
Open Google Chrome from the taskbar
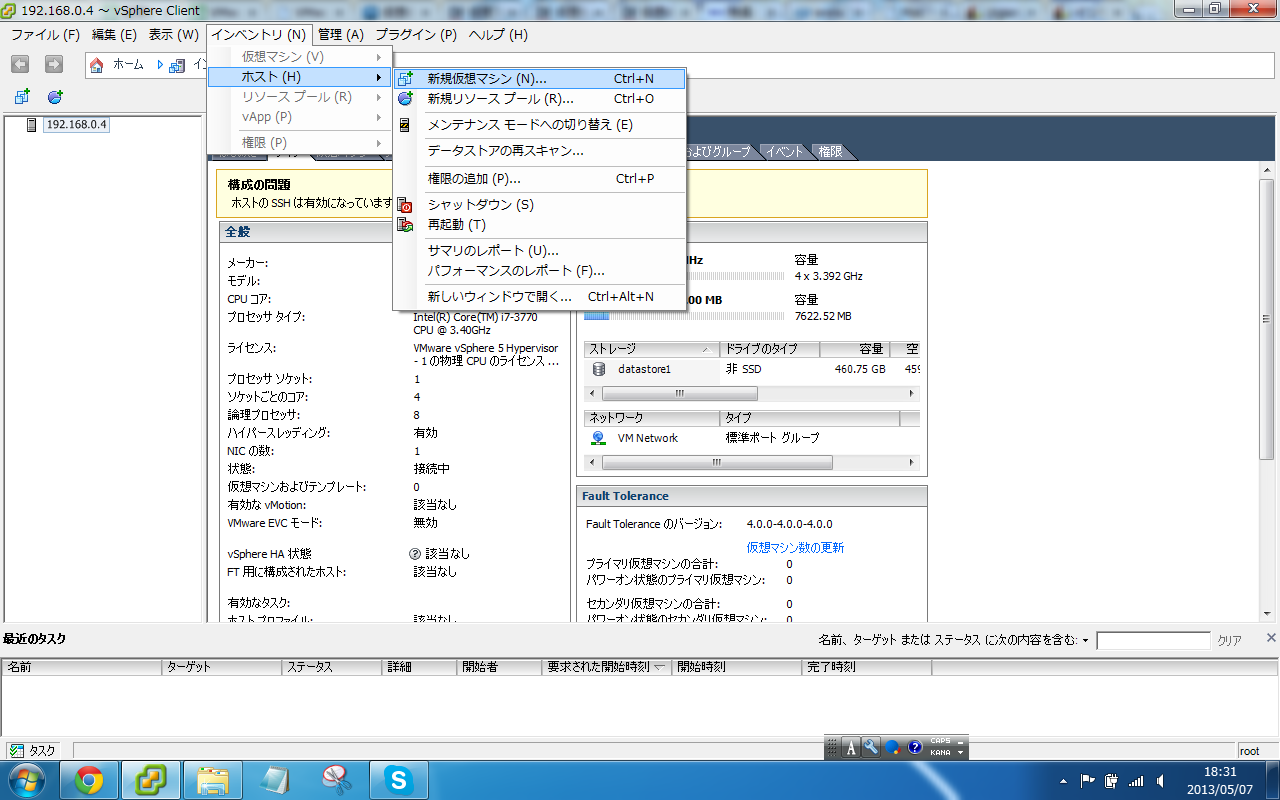tap(89, 780)
